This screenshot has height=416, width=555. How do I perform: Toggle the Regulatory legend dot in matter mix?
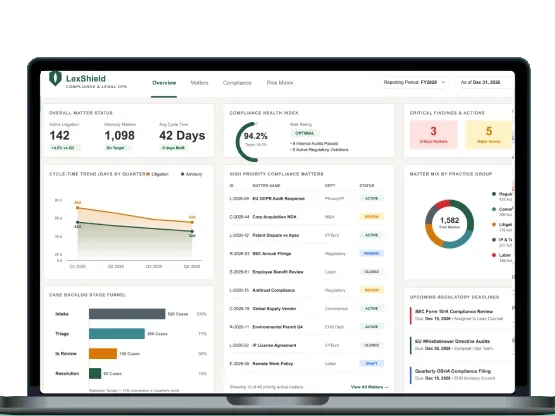click(x=494, y=194)
